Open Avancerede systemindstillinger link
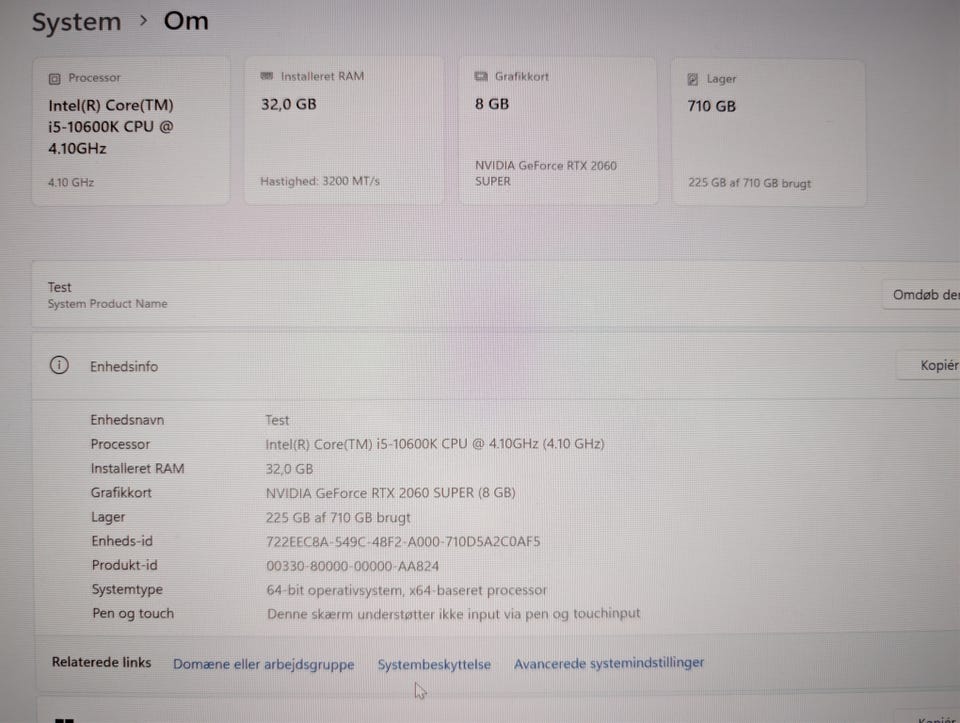 tap(609, 663)
